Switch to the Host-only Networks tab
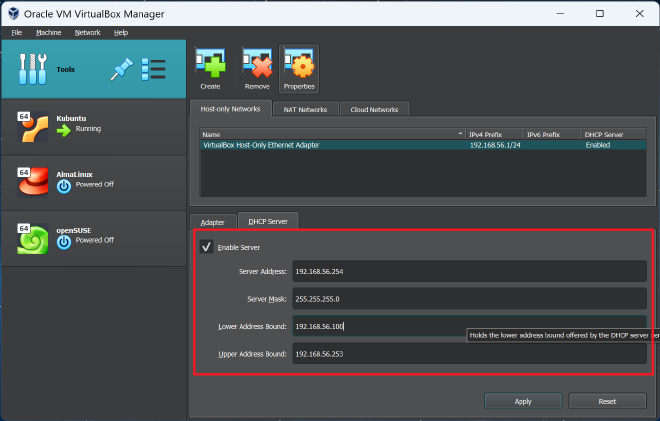Image resolution: width=660 pixels, height=421 pixels. click(x=230, y=109)
